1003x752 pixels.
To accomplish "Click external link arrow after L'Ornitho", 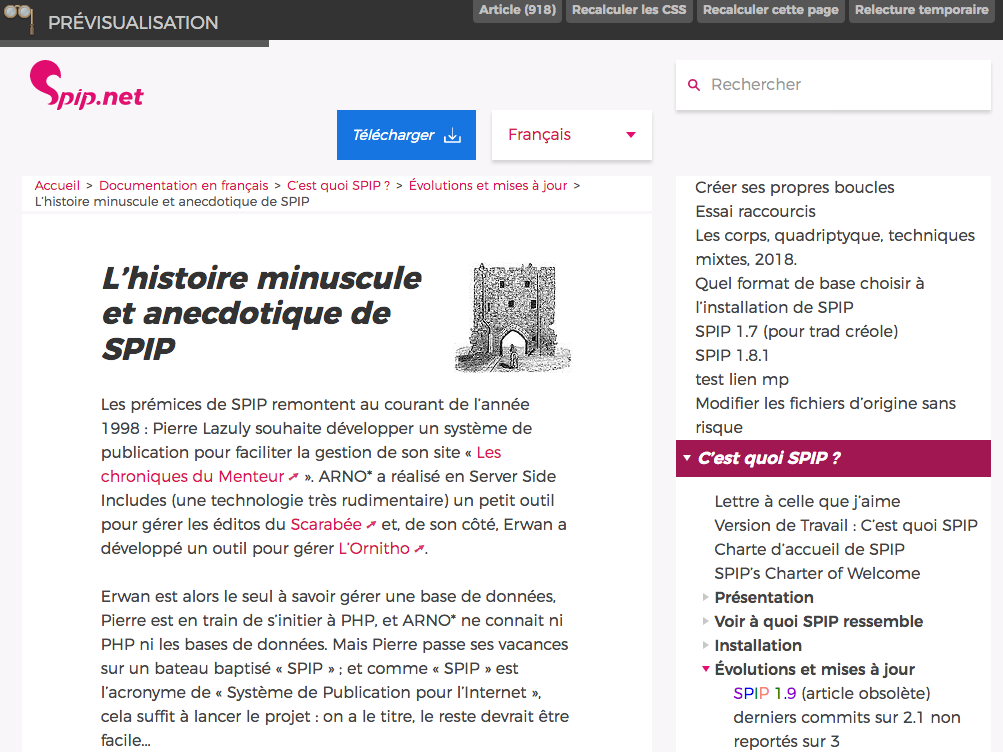I will tap(419, 549).
